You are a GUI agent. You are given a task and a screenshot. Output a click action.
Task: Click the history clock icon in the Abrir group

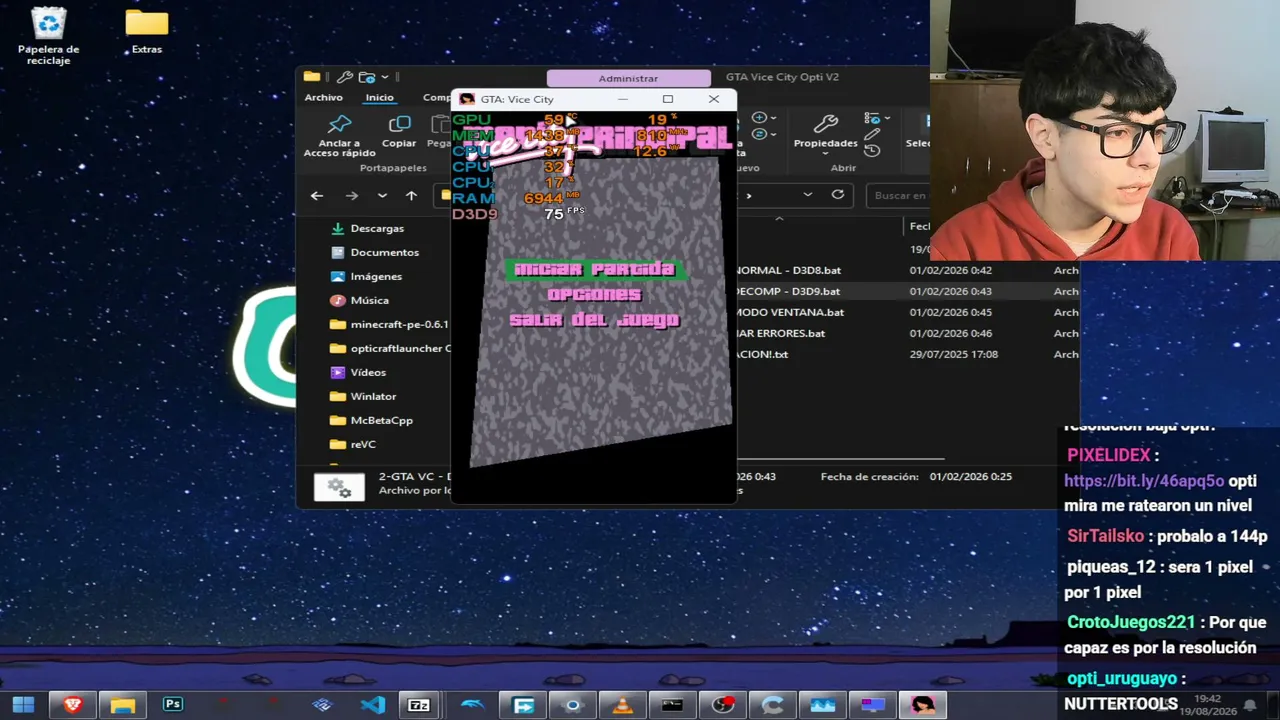[872, 151]
